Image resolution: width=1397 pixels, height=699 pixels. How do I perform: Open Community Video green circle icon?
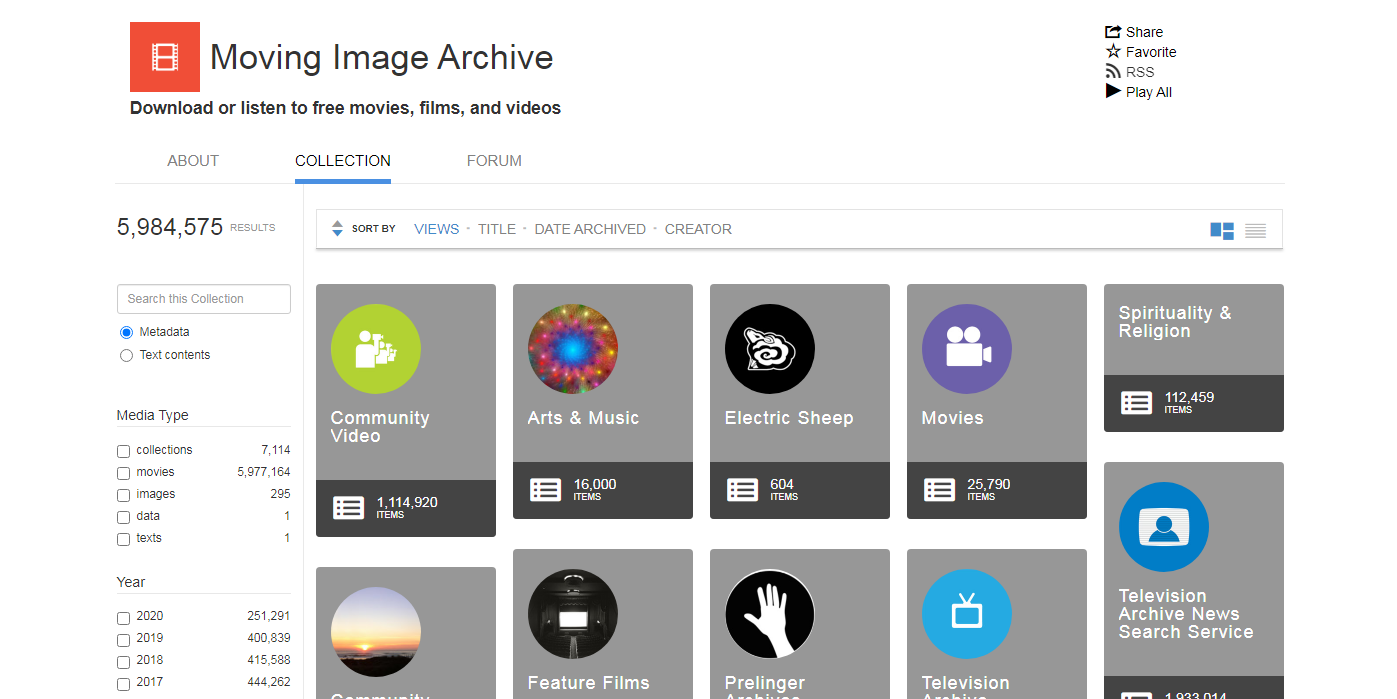[x=376, y=349]
